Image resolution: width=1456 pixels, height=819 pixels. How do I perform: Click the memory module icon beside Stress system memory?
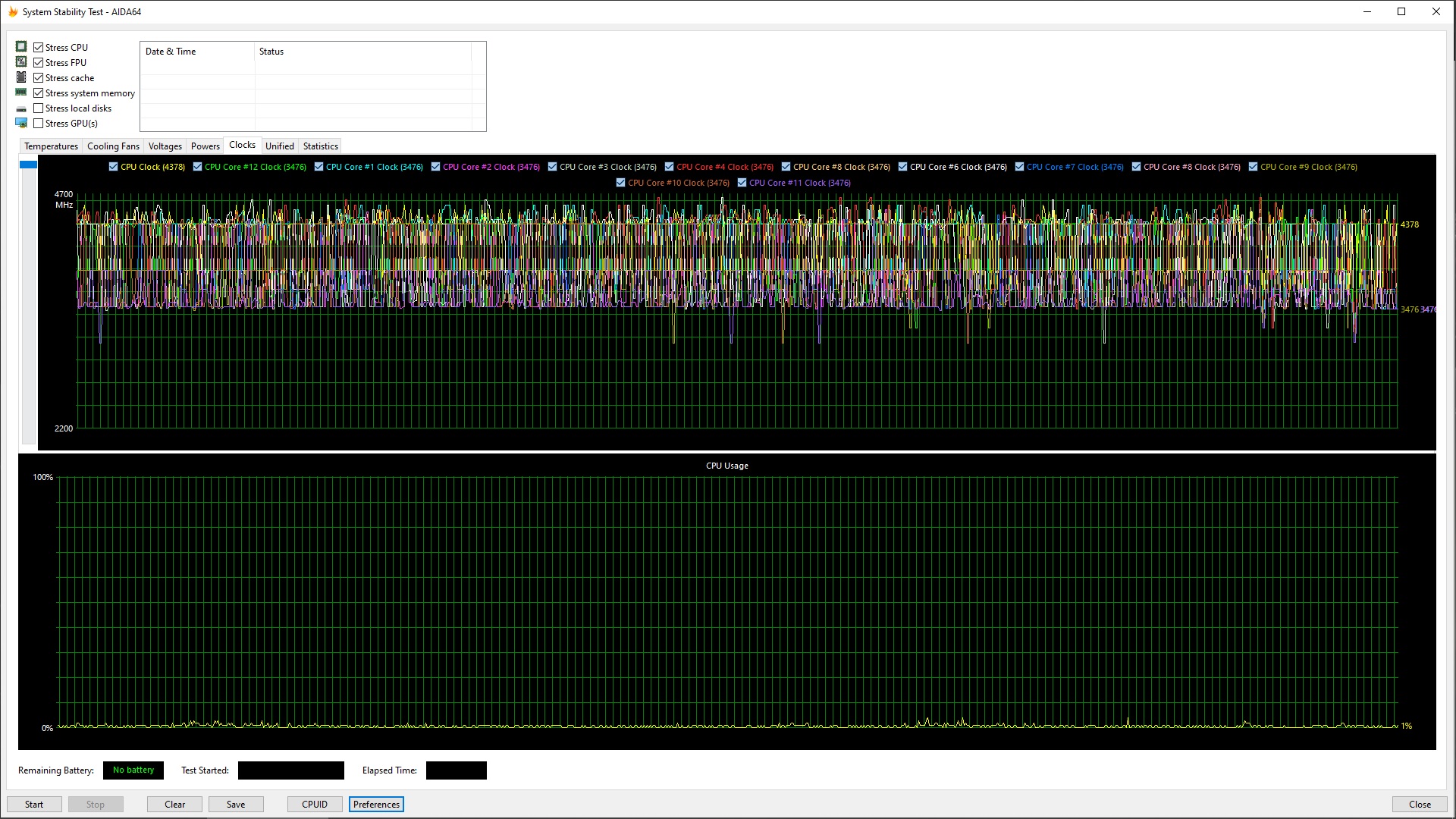21,93
